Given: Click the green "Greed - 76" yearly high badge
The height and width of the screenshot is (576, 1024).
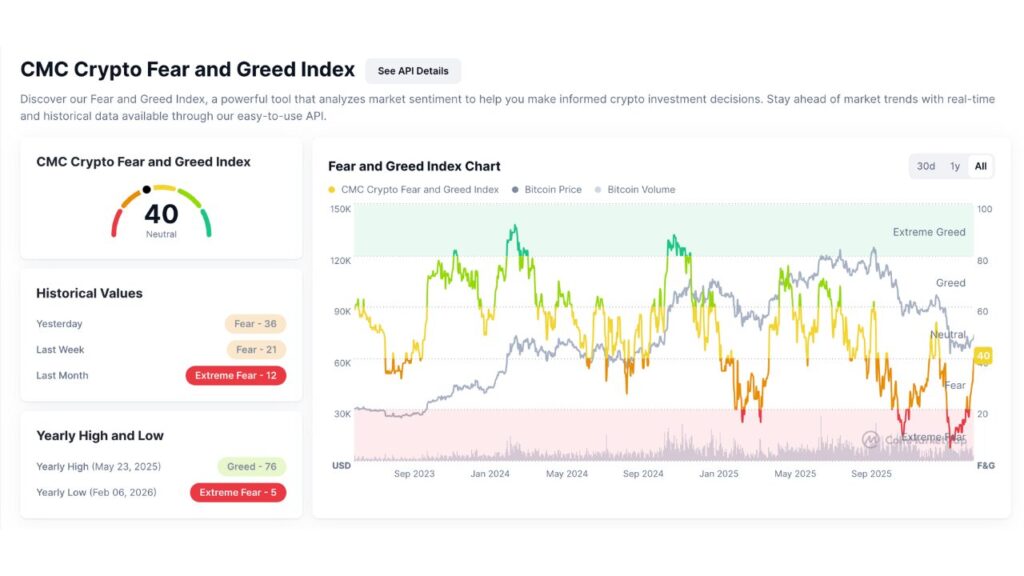Looking at the screenshot, I should (252, 466).
